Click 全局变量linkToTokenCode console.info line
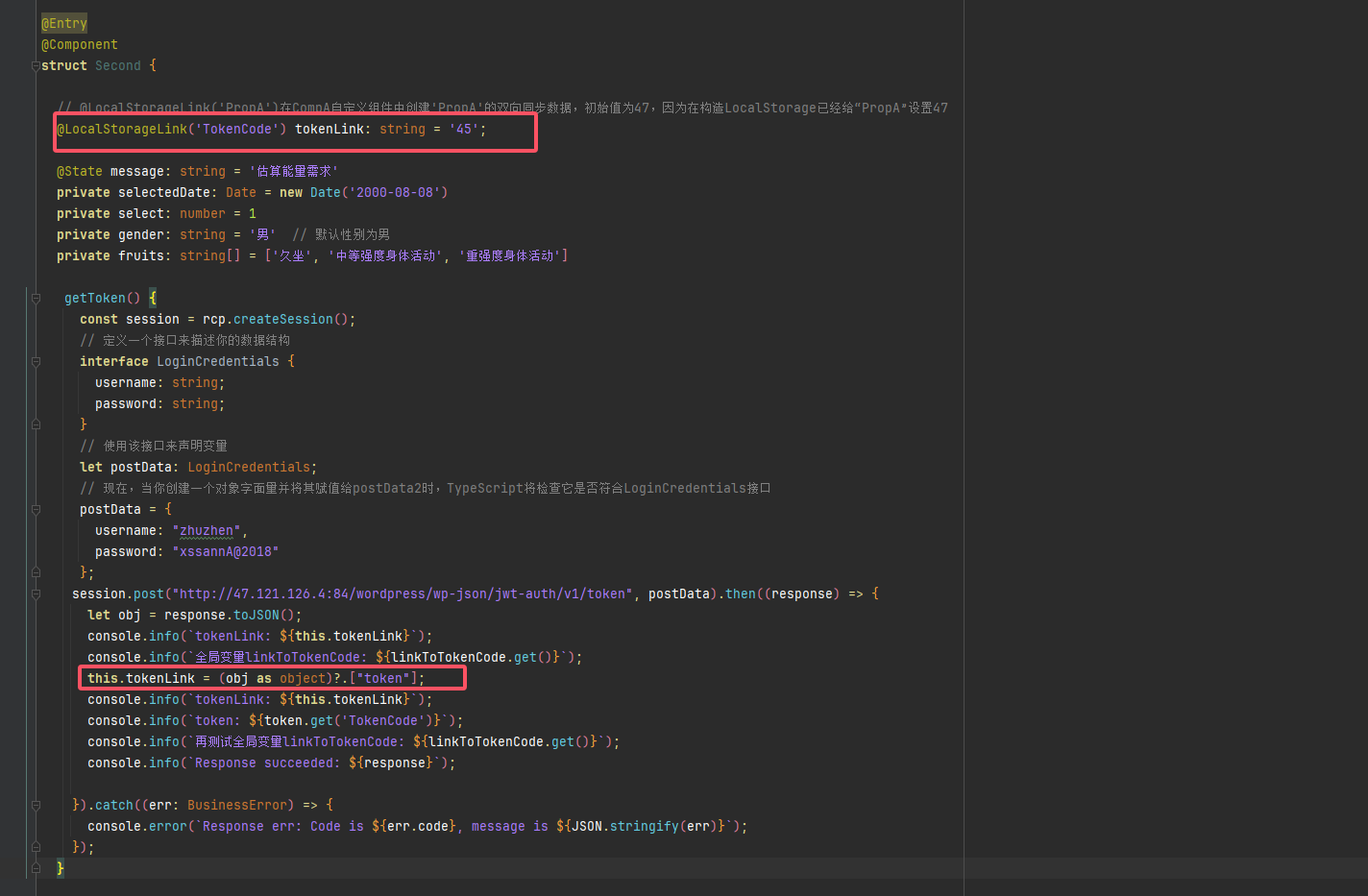The image size is (1368, 896). pos(335,657)
